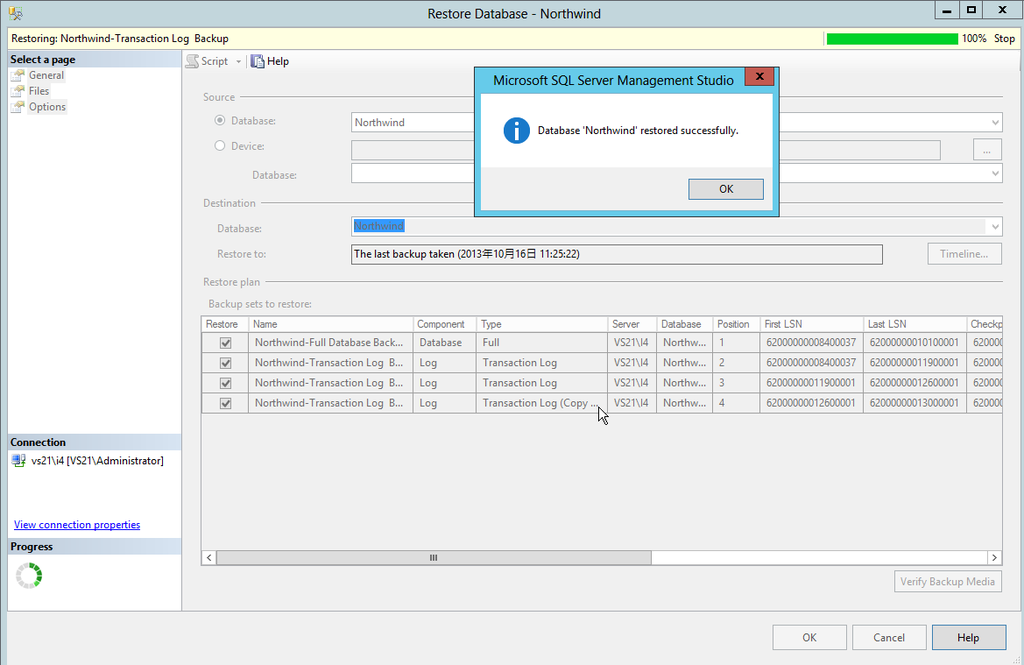
Task: Click the spinning progress indicator icon
Action: pos(29,575)
